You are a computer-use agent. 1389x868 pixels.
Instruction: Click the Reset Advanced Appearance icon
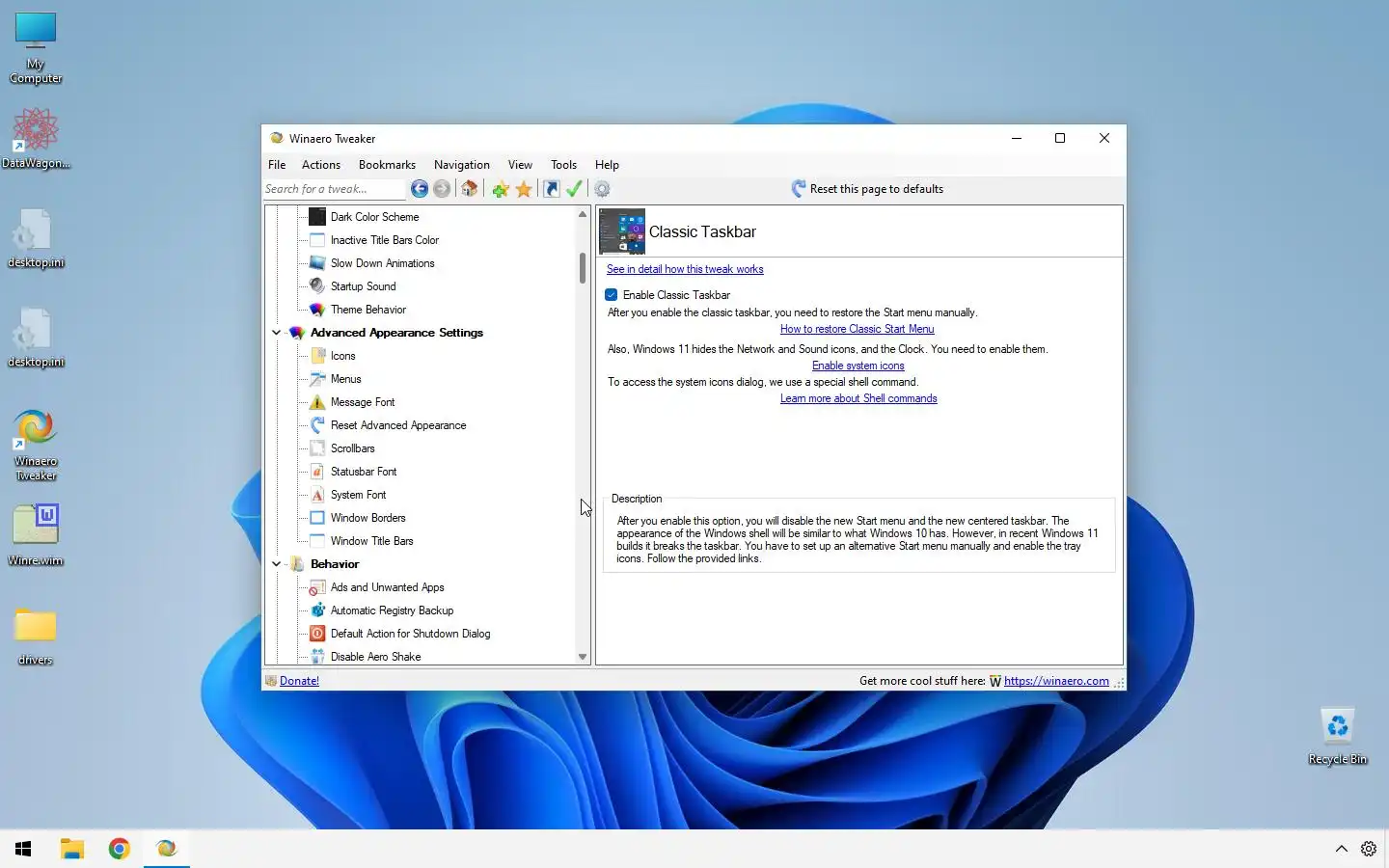(317, 425)
